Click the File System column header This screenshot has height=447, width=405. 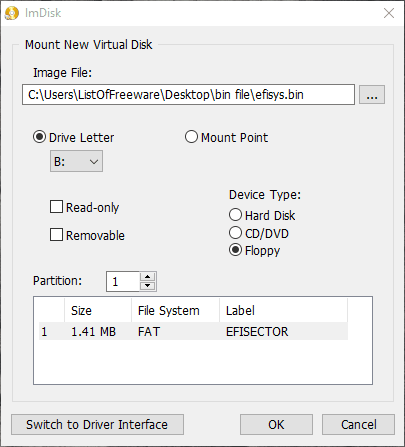[176, 311]
